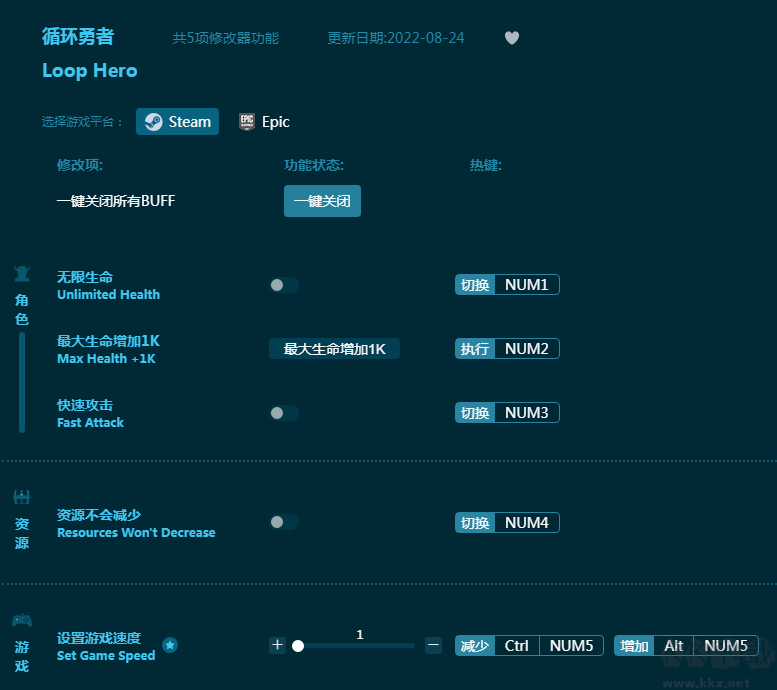Click the 角色 section vertical scrollbar
The width and height of the screenshot is (777, 690).
(x=22, y=383)
